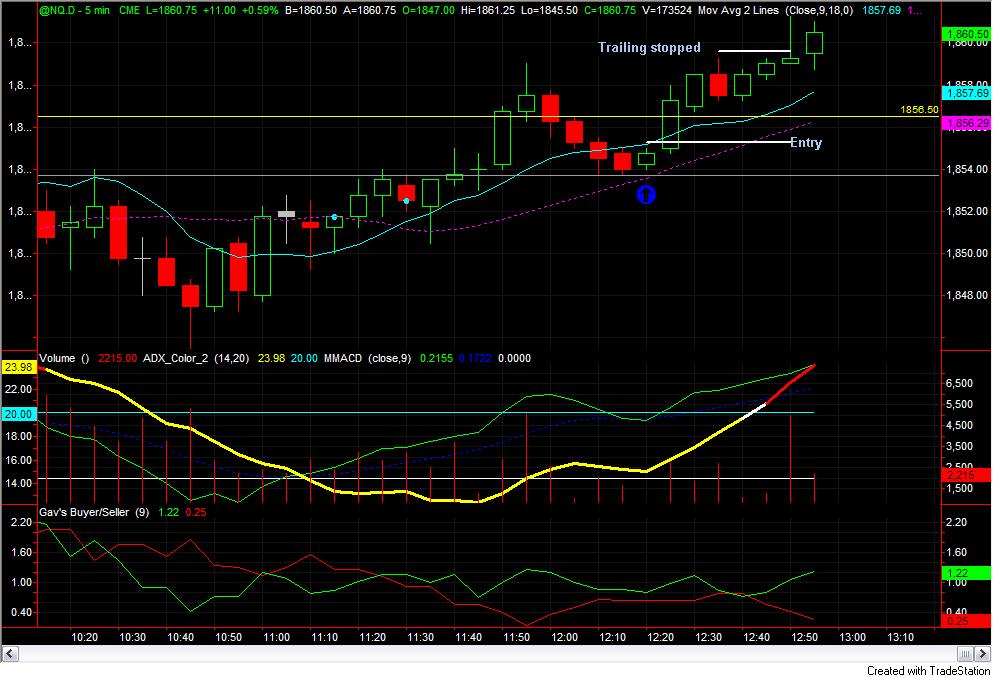Click the cyan 20.00 left axis tag
Viewport: 993px width, 677px height.
tap(18, 414)
